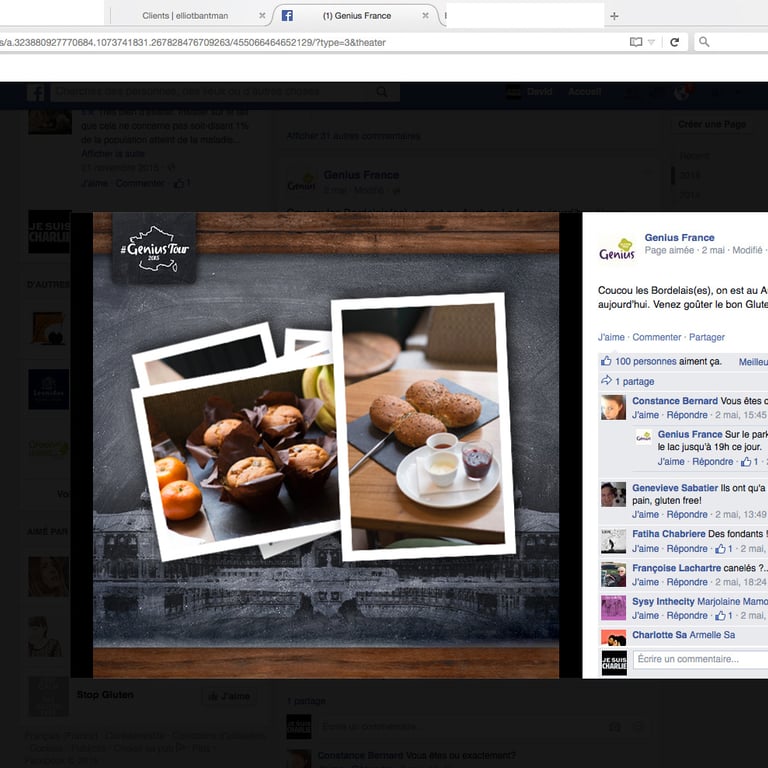Click the Stop Gluten page name
The width and height of the screenshot is (768, 768).
tap(105, 695)
